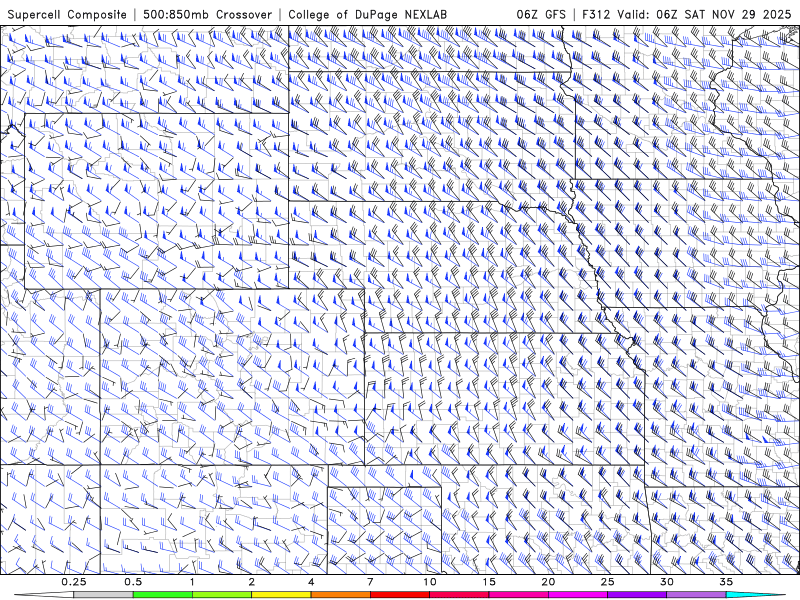Screen dimensions: 800x600
Task: Click the legend value 30
Action: click(x=666, y=582)
